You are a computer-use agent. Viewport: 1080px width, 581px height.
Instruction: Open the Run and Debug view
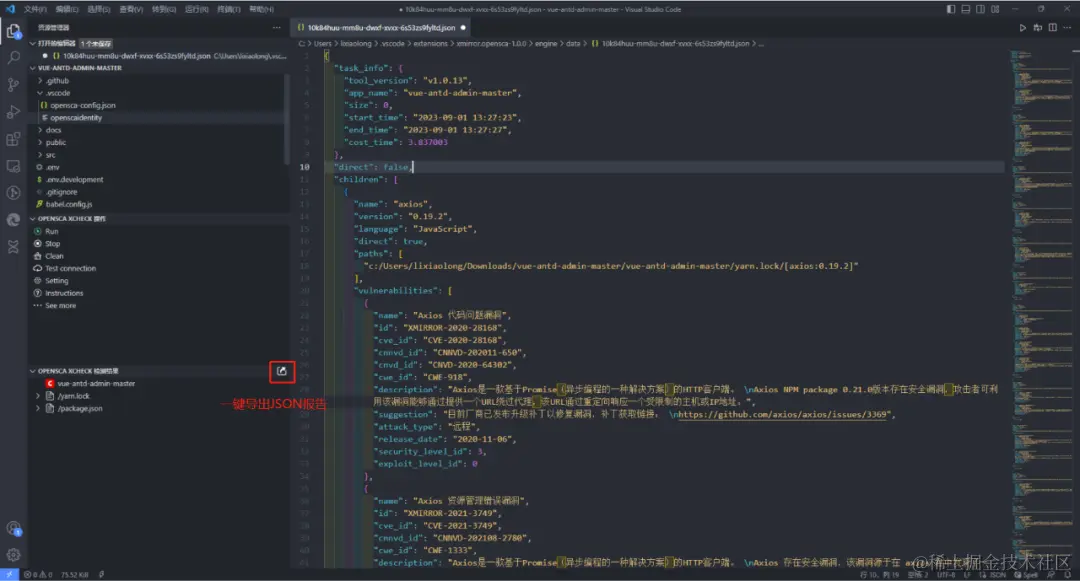[x=13, y=112]
